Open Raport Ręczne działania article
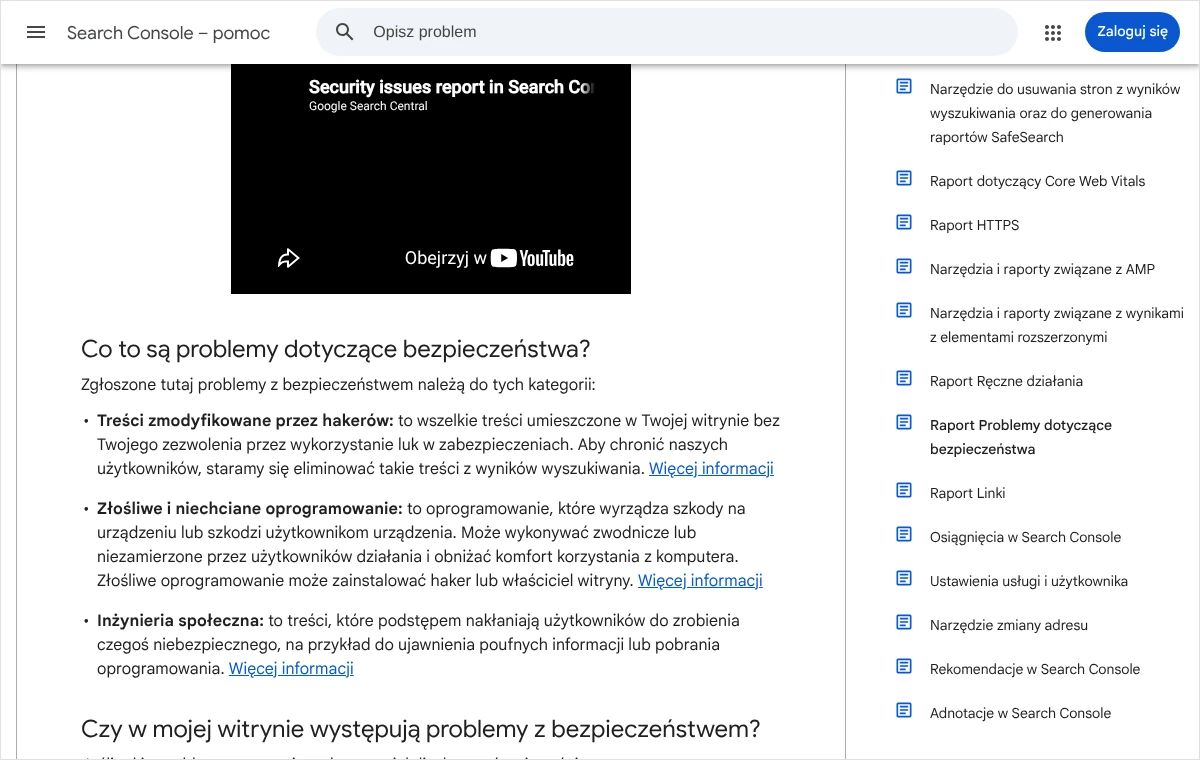 1006,381
